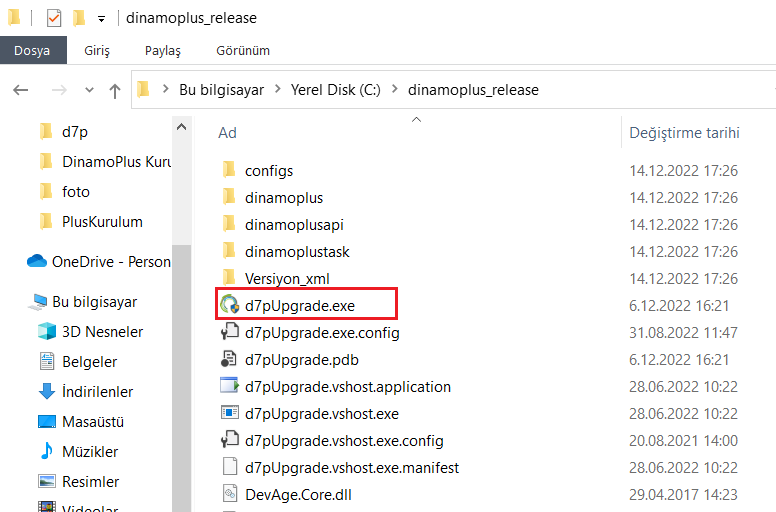Screen dimensions: 776x512
Task: Click the DevAge.Core.dll file icon
Action: coord(230,493)
